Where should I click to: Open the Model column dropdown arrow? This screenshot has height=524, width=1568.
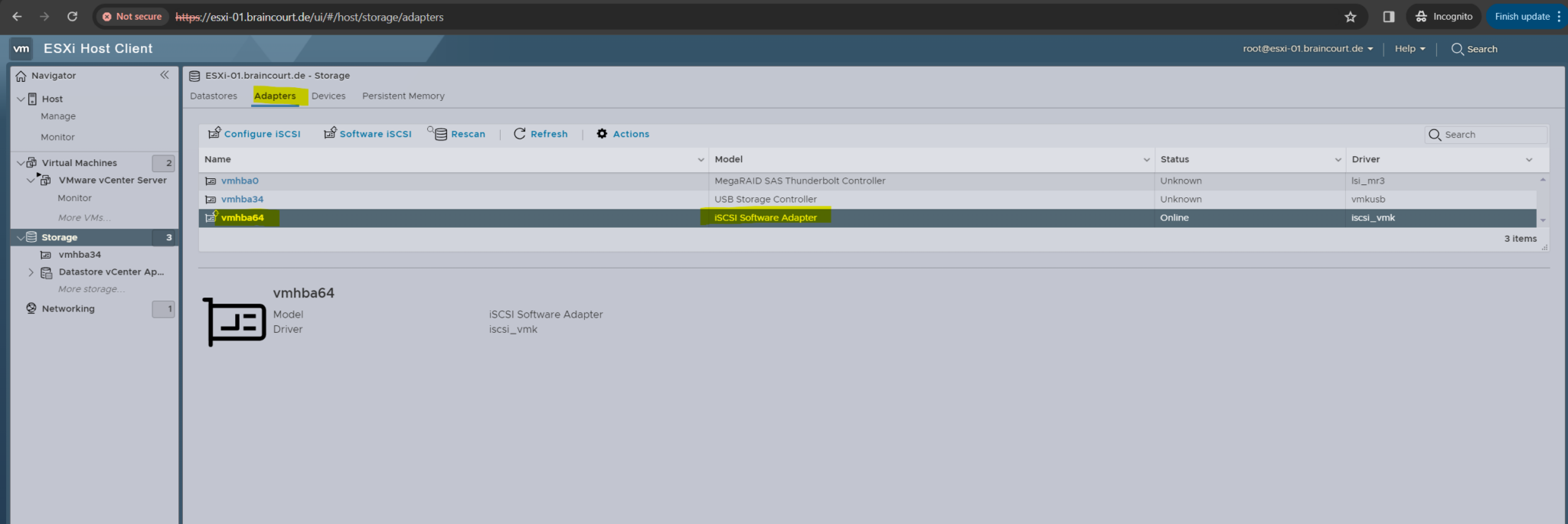[1146, 160]
